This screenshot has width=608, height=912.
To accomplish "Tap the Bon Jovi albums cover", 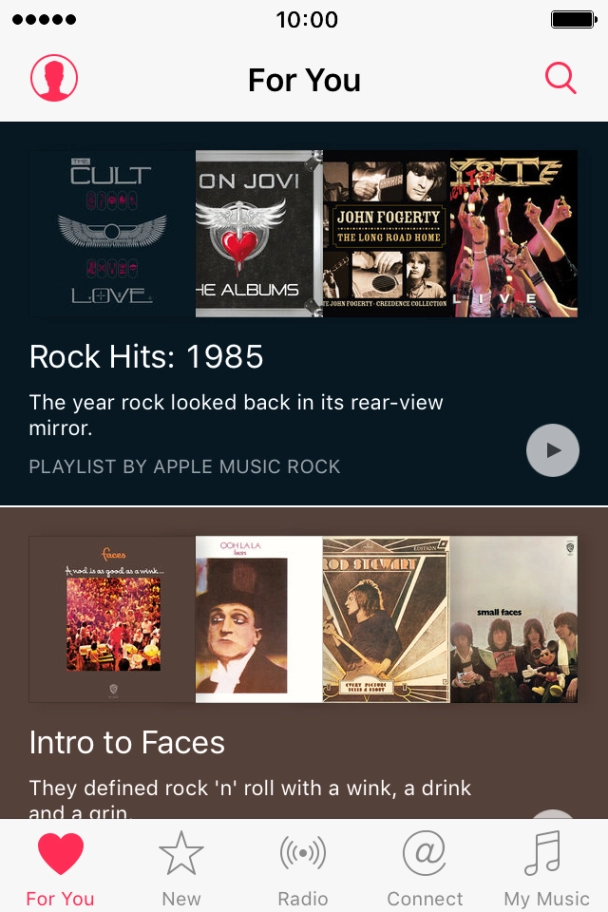I will [259, 233].
